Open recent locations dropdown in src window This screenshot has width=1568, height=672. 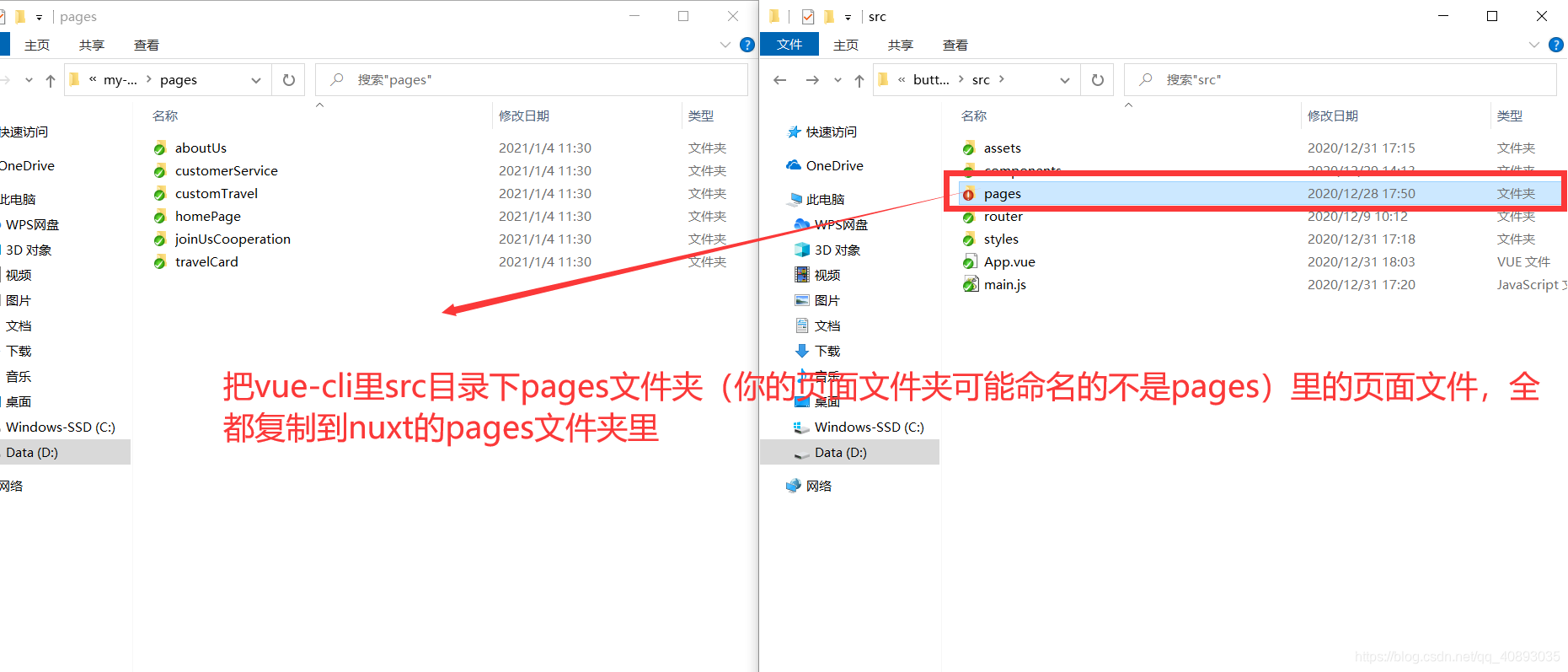[838, 80]
